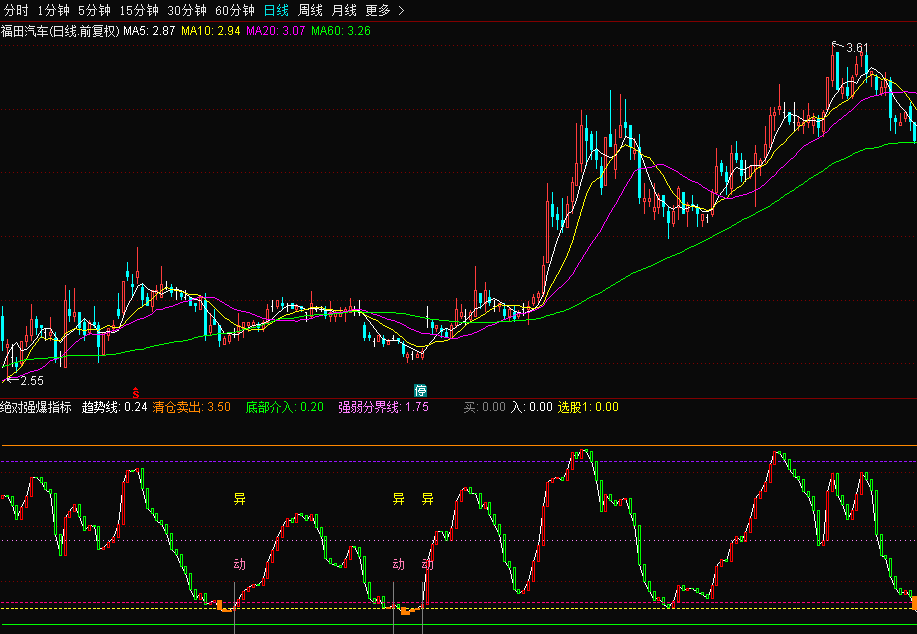Select the 1分钟 timeframe tab
The height and width of the screenshot is (634, 917).
pyautogui.click(x=53, y=11)
